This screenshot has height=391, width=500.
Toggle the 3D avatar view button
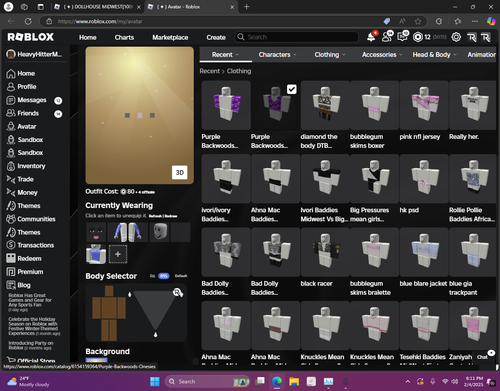pos(180,172)
